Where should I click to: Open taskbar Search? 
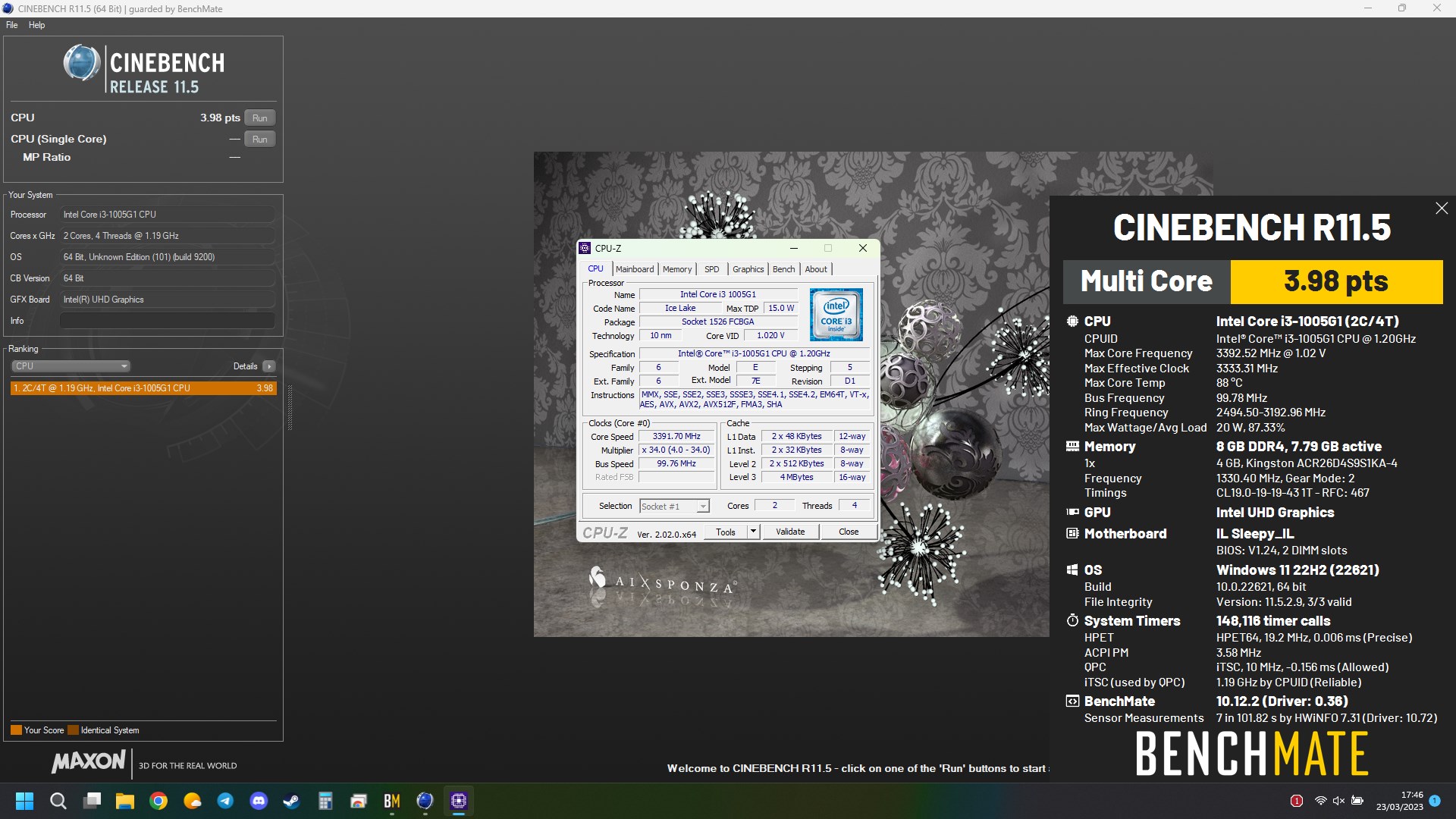pyautogui.click(x=58, y=801)
